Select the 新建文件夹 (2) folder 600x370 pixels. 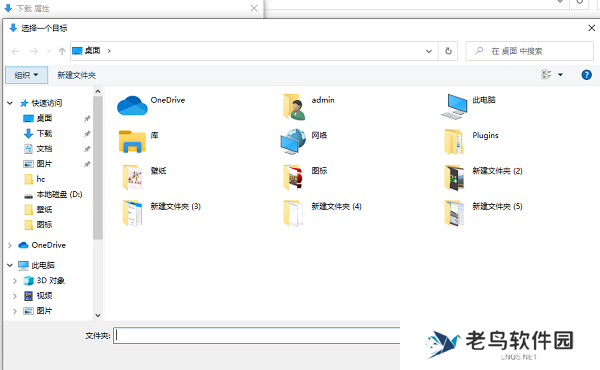click(483, 177)
